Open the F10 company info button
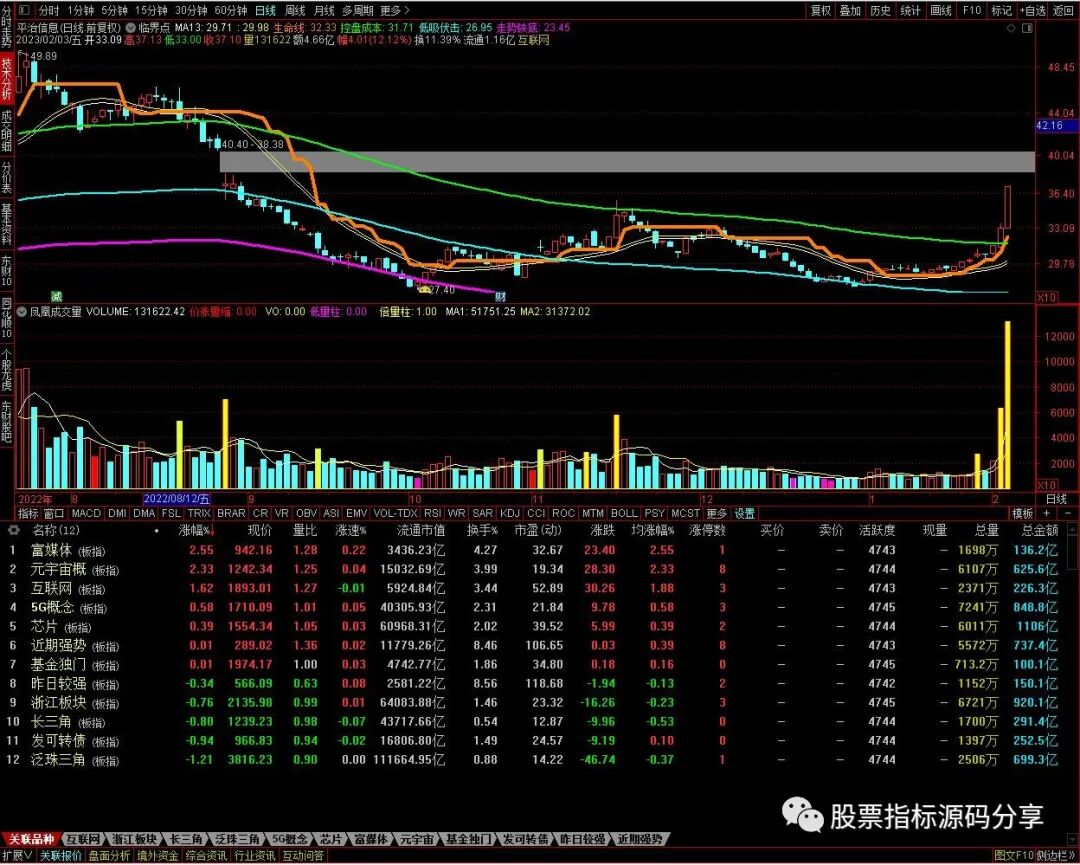This screenshot has height=865, width=1080. point(972,10)
